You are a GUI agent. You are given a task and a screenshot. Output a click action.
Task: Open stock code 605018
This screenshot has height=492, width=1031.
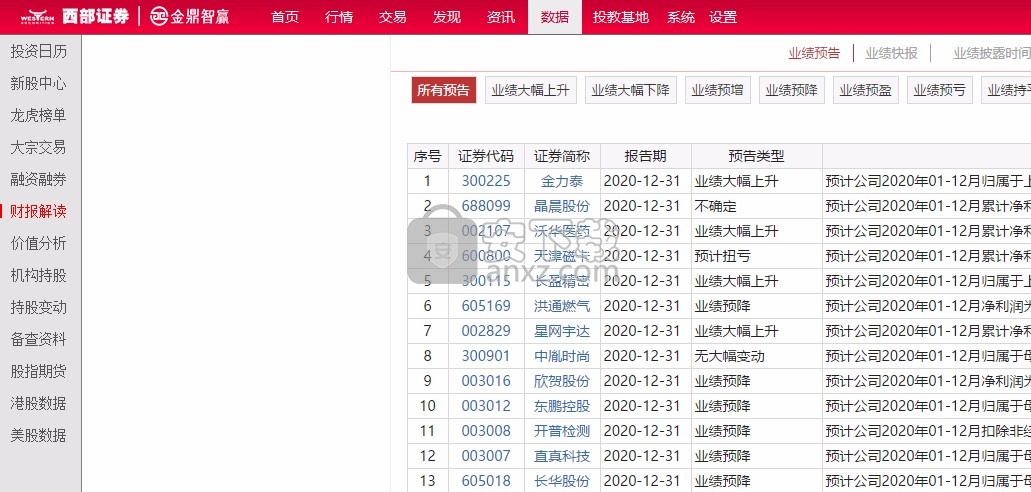point(486,481)
